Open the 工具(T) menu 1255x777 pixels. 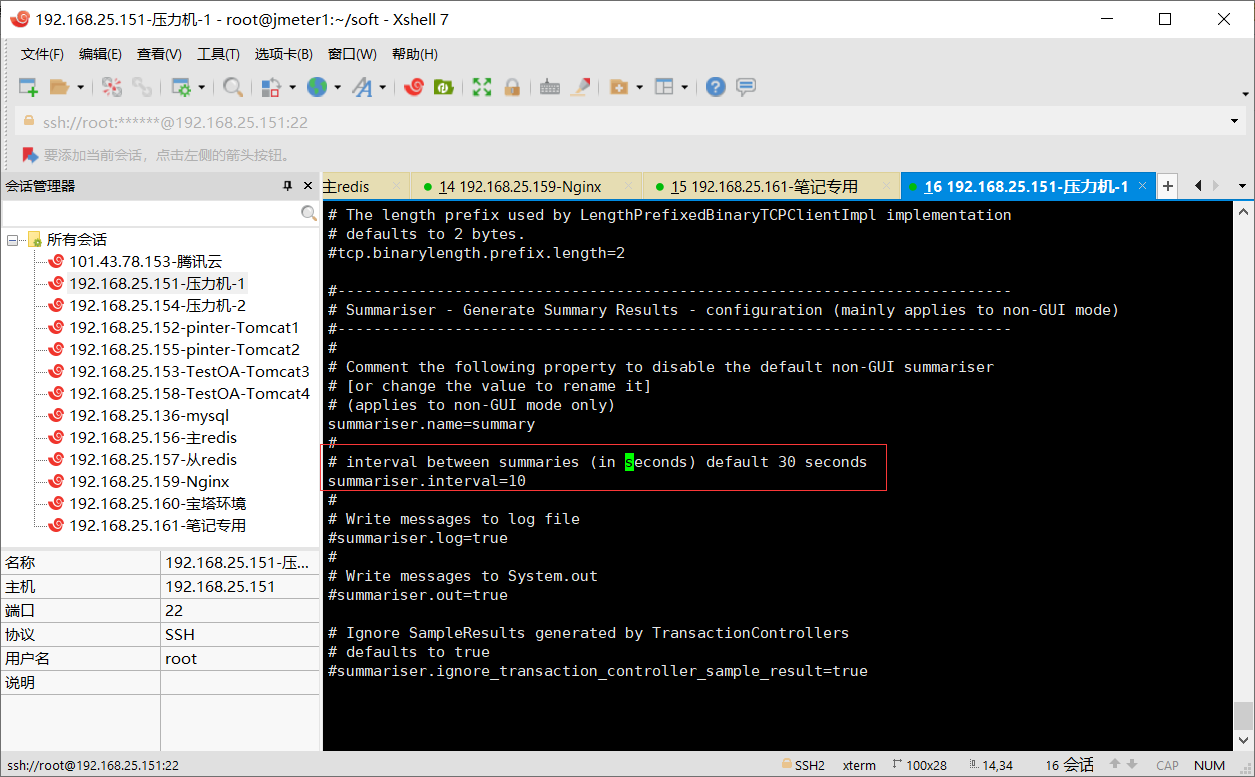click(x=218, y=54)
